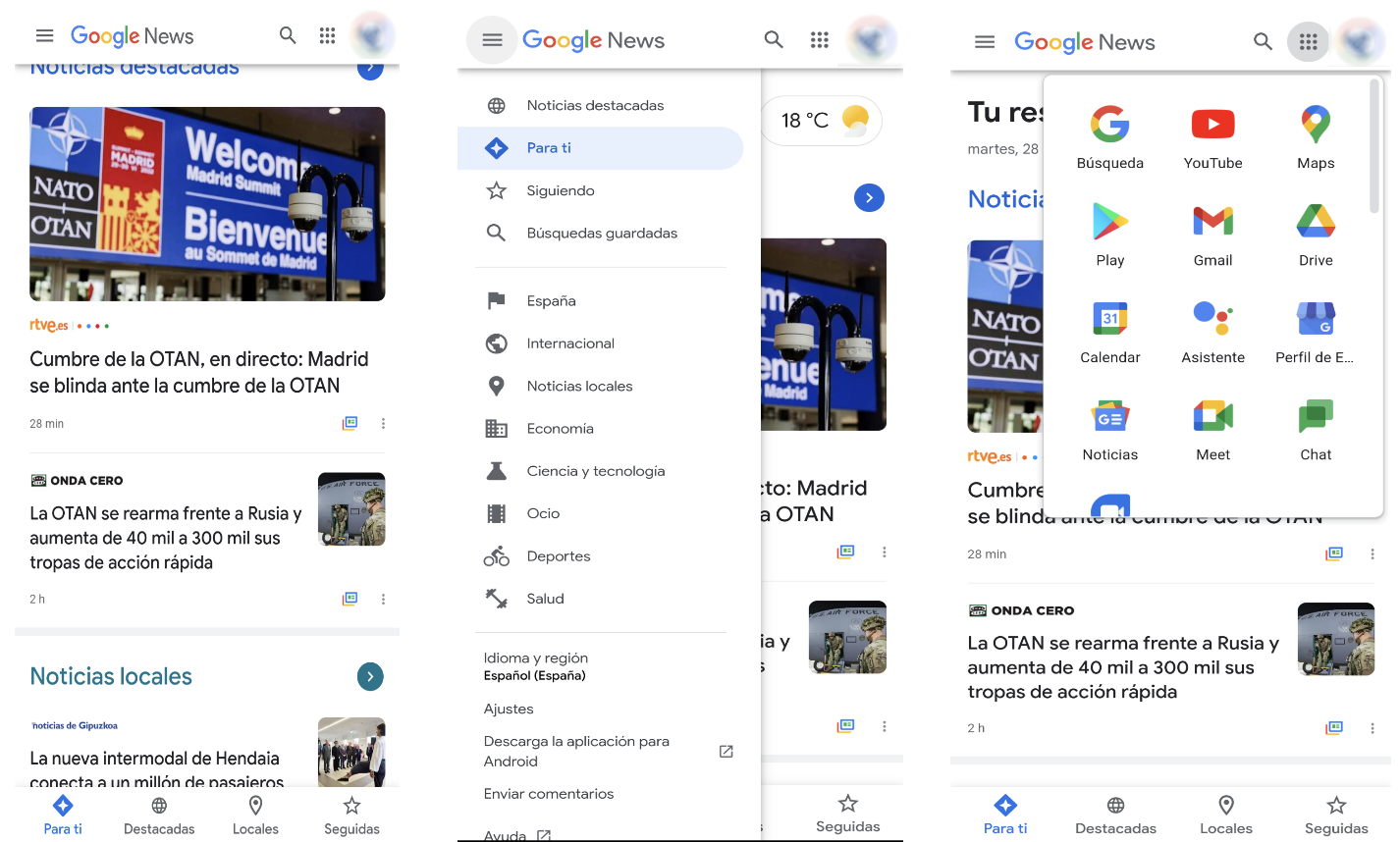Switch to Seguidas tab in the left screen
Image resolution: width=1400 pixels, height=842 pixels.
coord(351,816)
